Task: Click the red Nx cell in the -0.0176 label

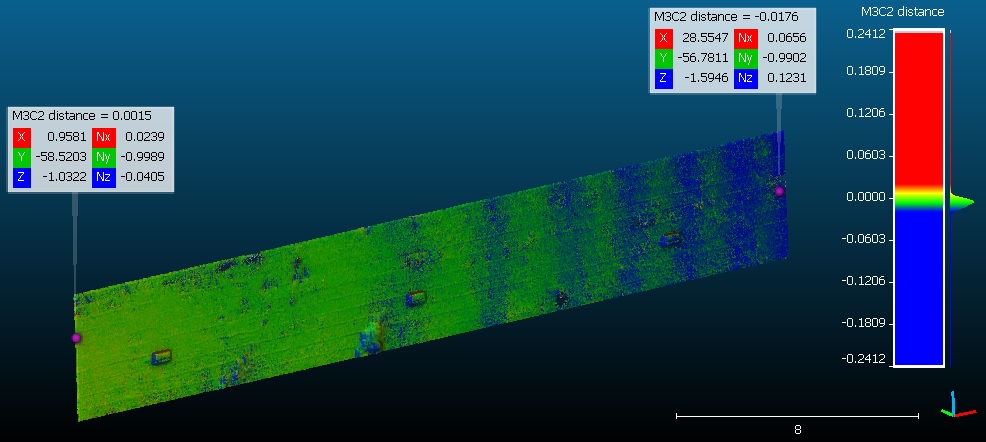Action: (745, 37)
